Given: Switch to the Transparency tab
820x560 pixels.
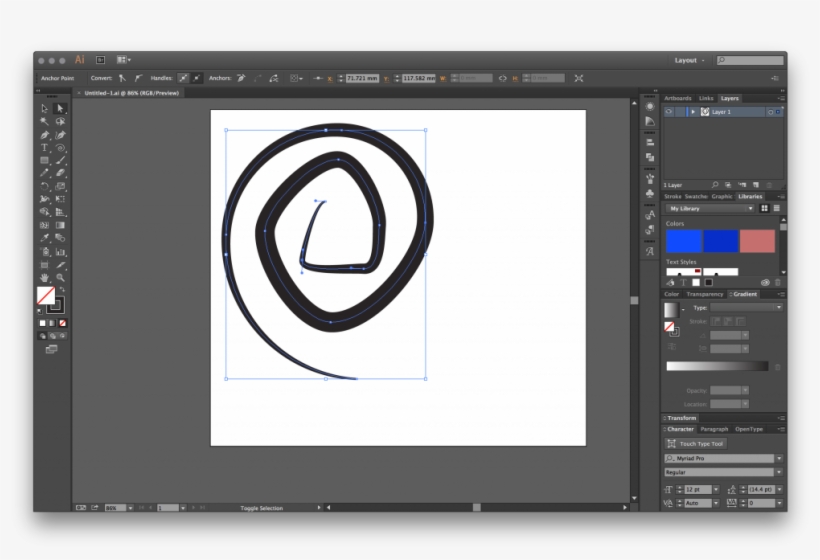Looking at the screenshot, I should tap(704, 294).
